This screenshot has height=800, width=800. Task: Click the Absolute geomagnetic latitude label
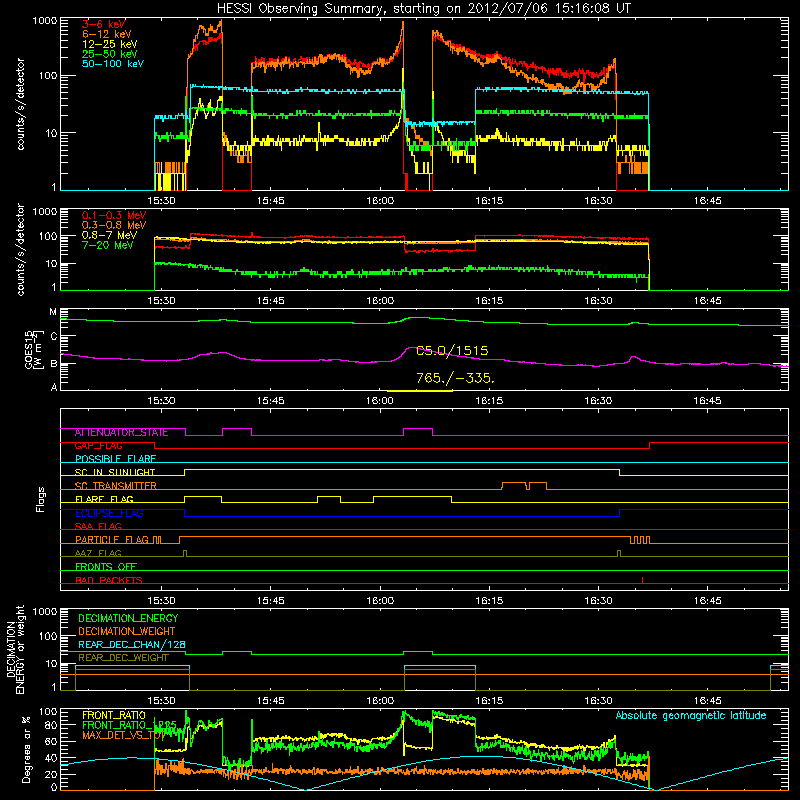691,715
